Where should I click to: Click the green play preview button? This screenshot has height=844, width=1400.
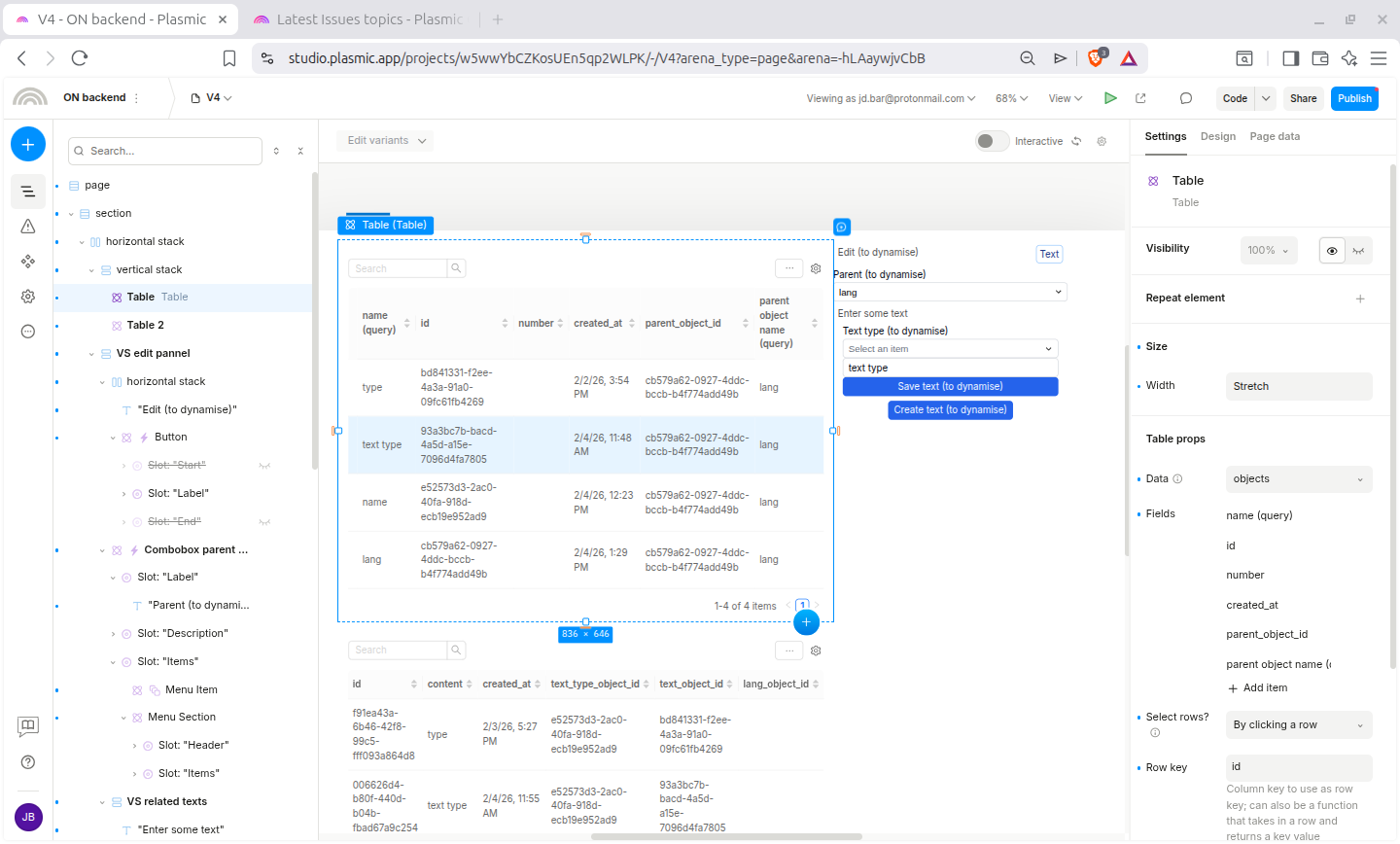tap(1110, 98)
